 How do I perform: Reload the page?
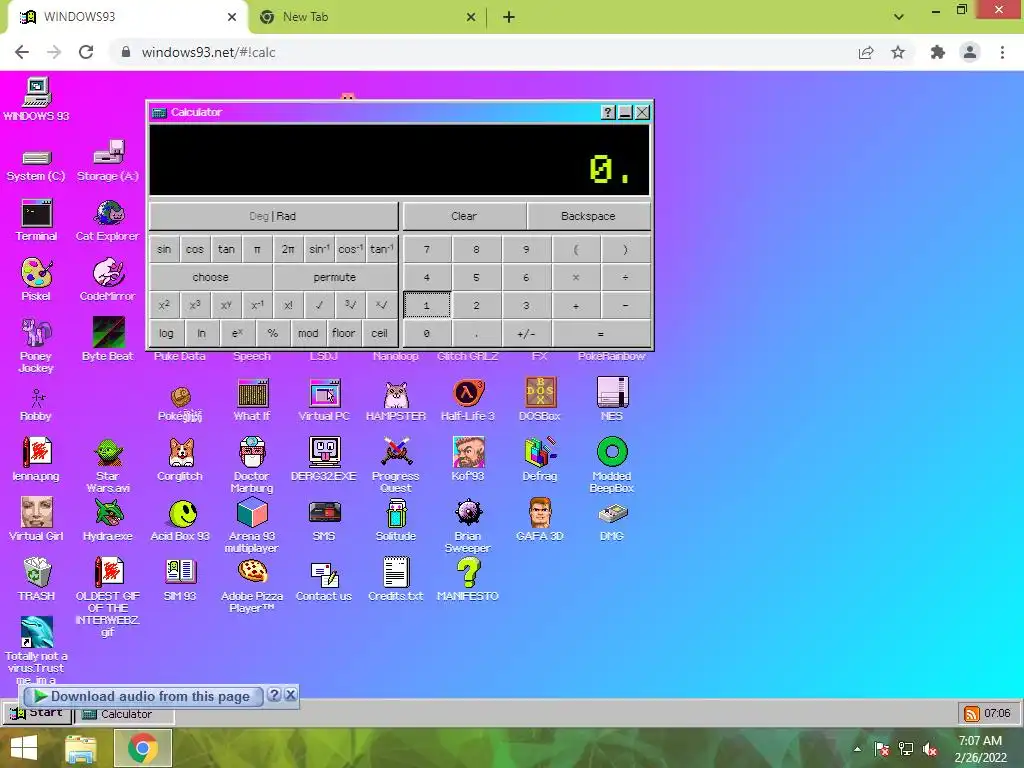(x=86, y=52)
